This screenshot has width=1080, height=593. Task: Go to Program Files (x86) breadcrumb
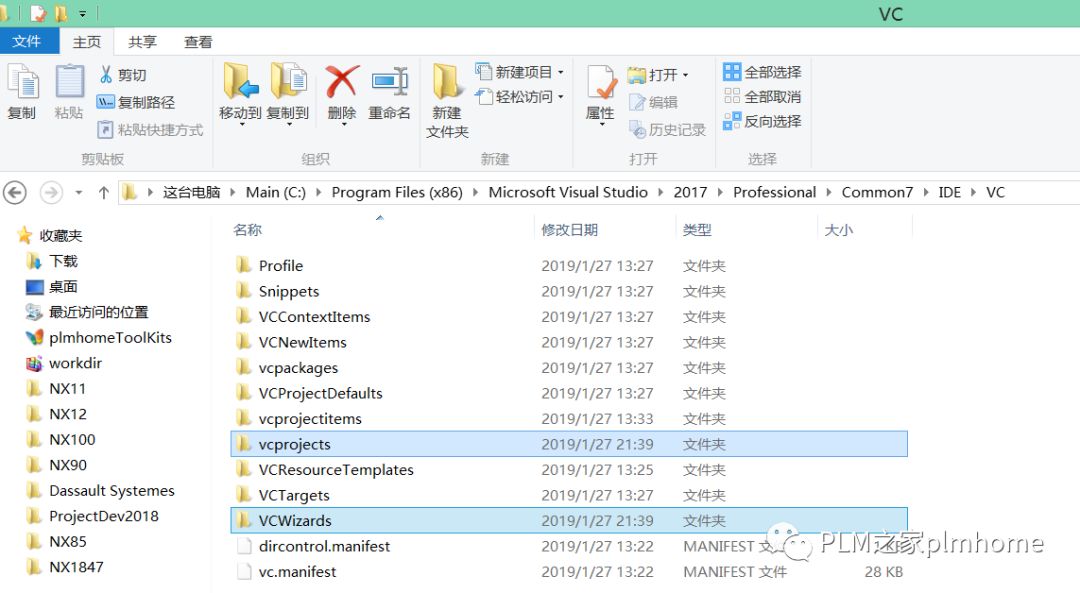[397, 192]
